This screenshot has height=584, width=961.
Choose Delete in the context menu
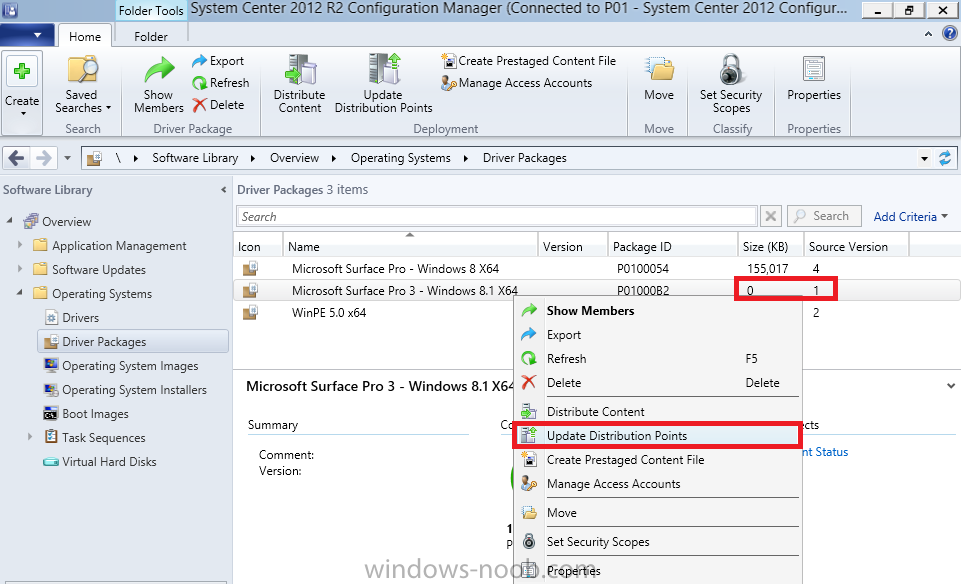tap(658, 382)
